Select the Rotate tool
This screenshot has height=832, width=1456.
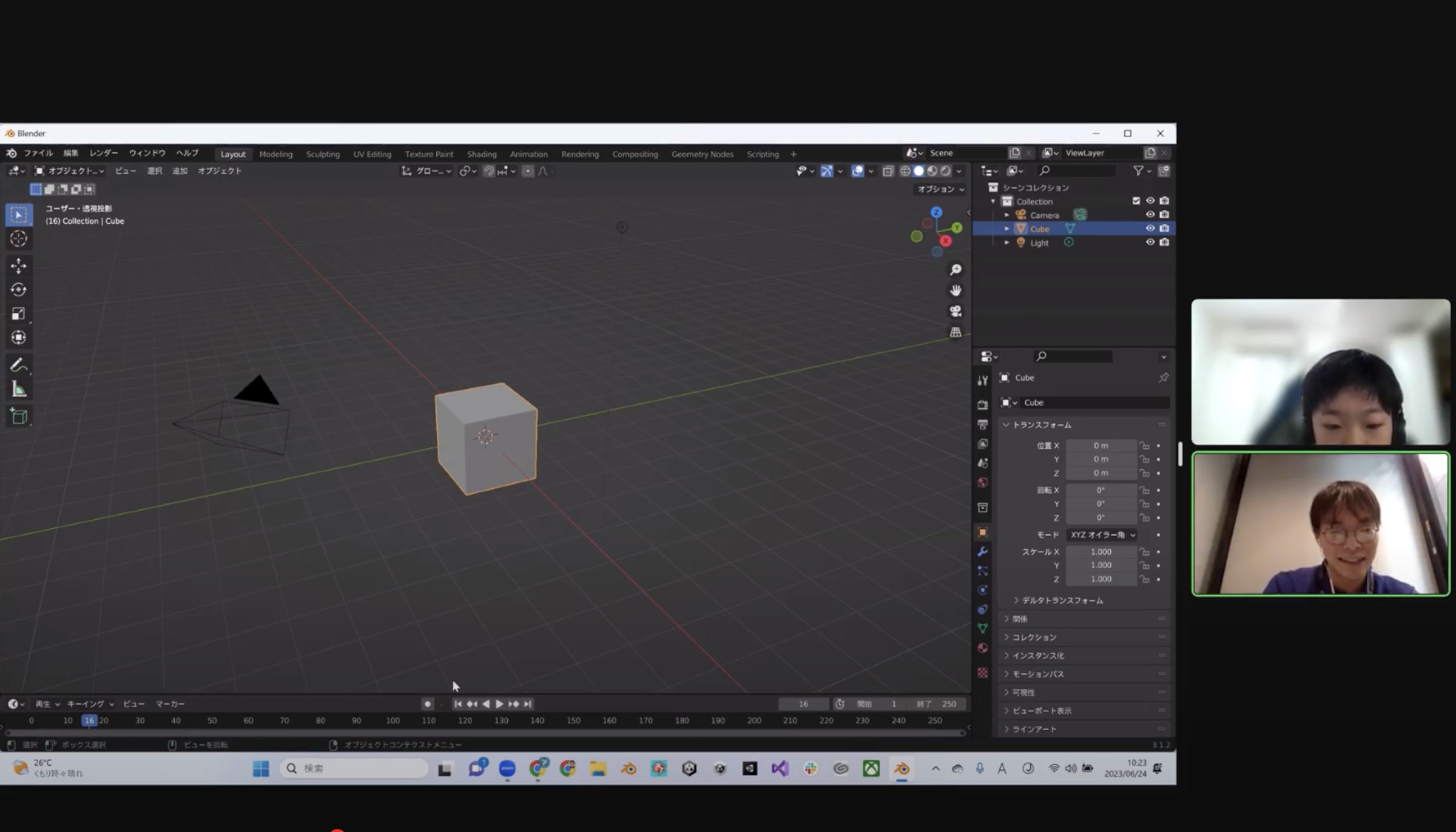coord(18,290)
